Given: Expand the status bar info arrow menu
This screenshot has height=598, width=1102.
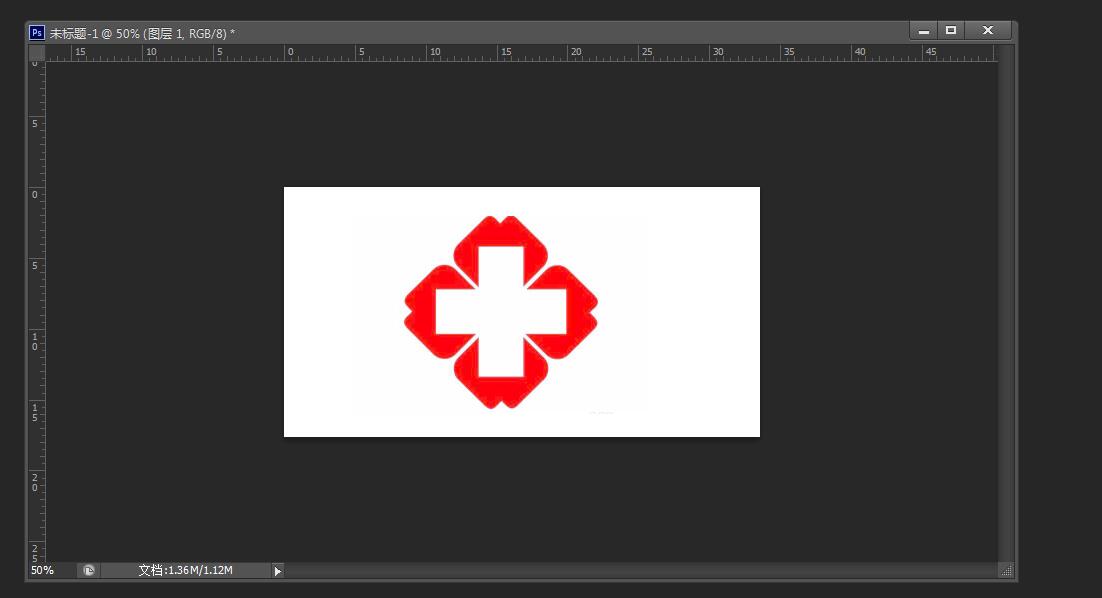Looking at the screenshot, I should point(278,571).
